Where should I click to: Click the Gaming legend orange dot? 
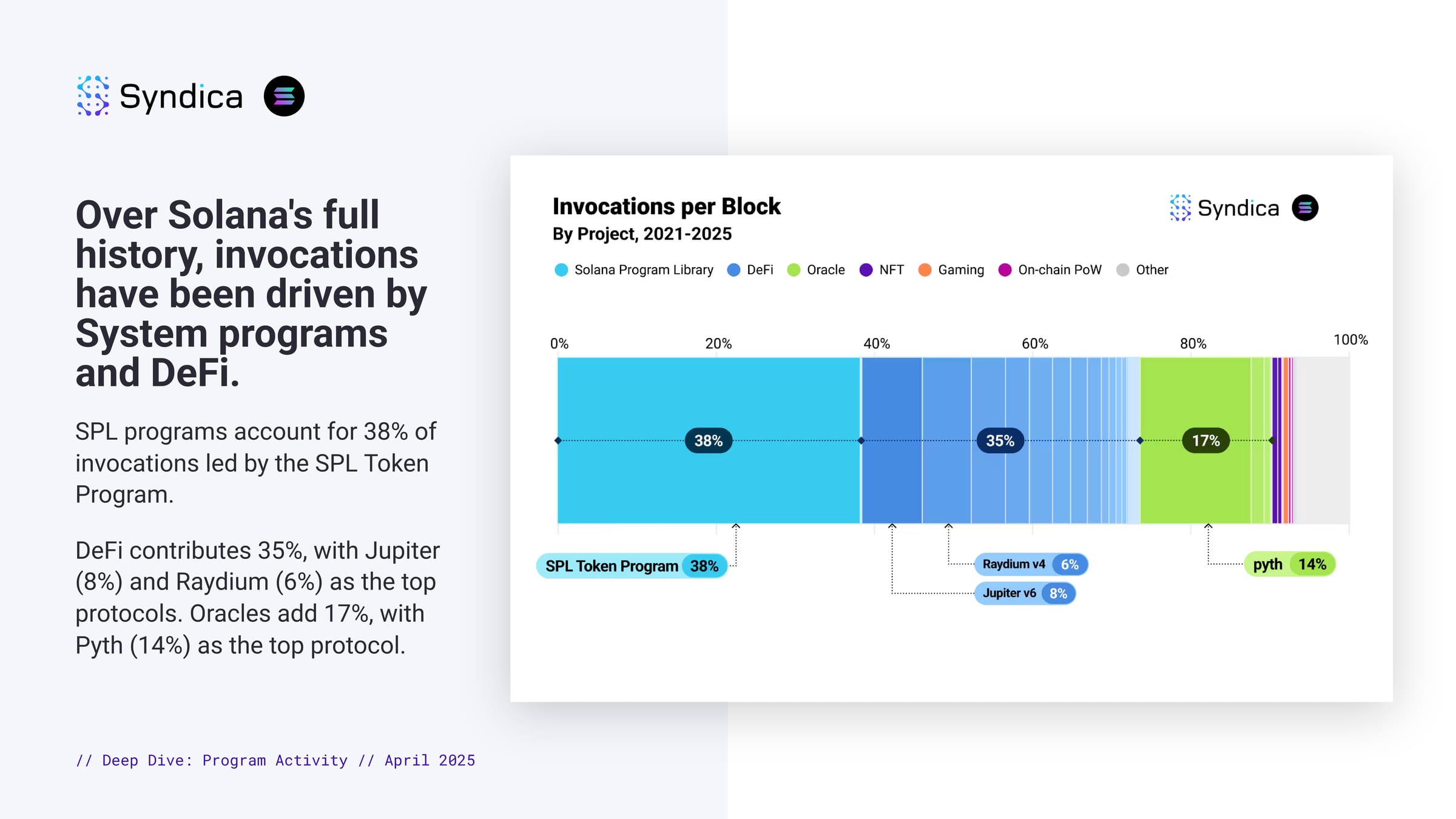point(925,270)
